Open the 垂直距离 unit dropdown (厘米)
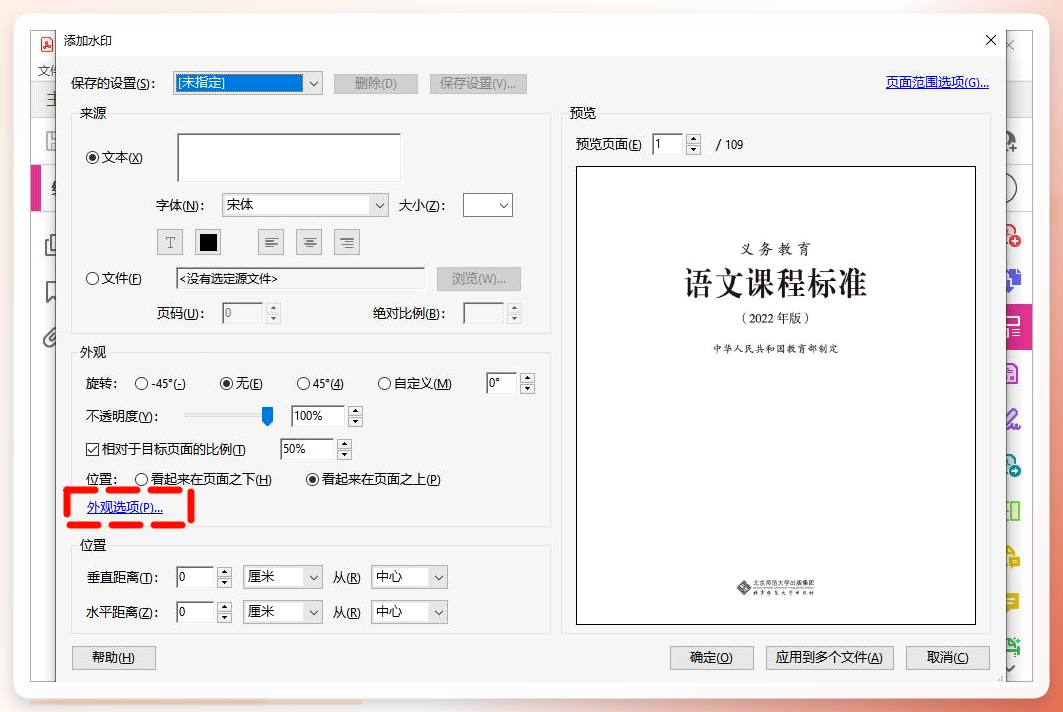 point(283,577)
